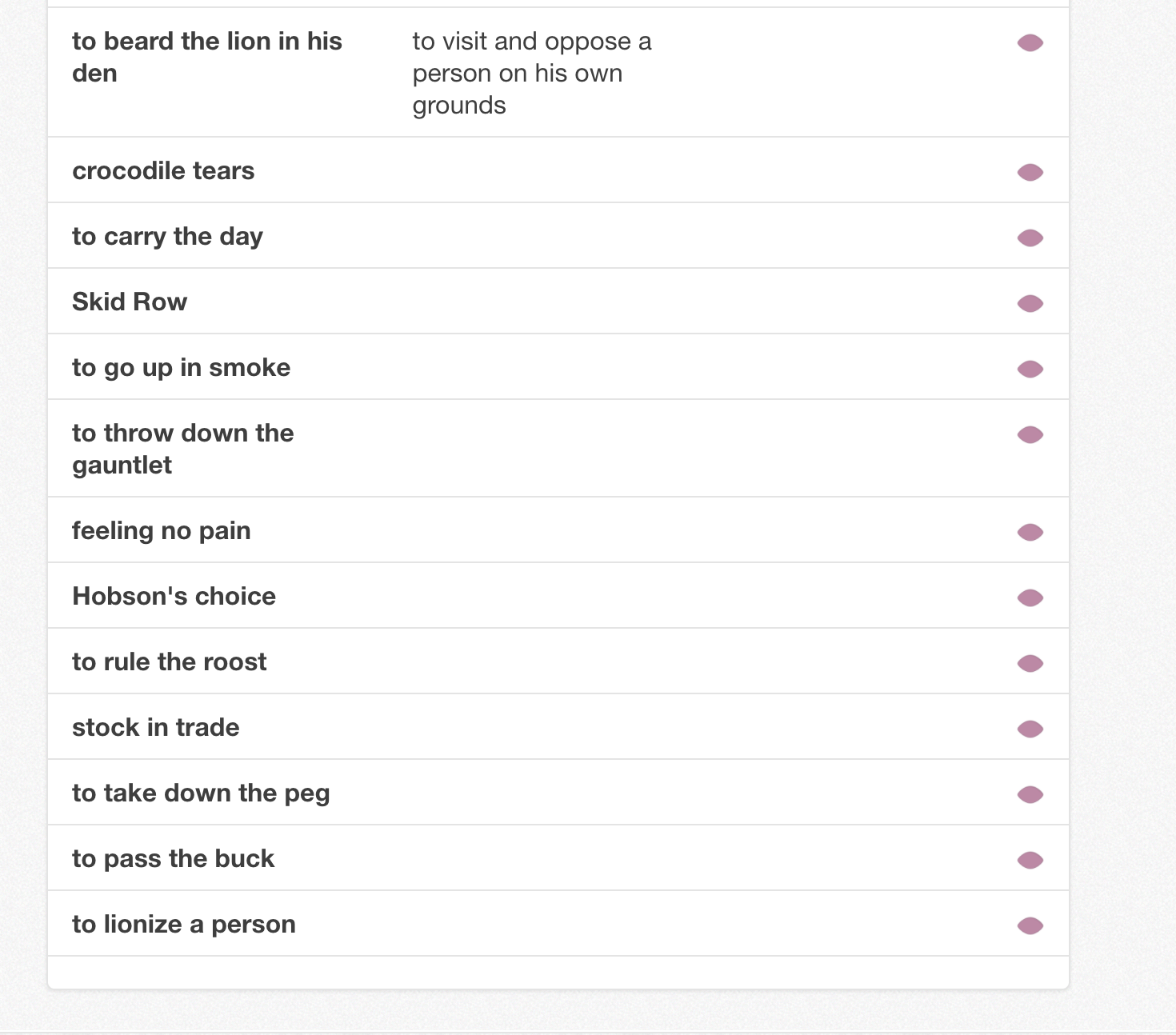Viewport: 1176px width, 1035px height.
Task: Show definition for 'stock in trade'
Action: [x=1030, y=729]
